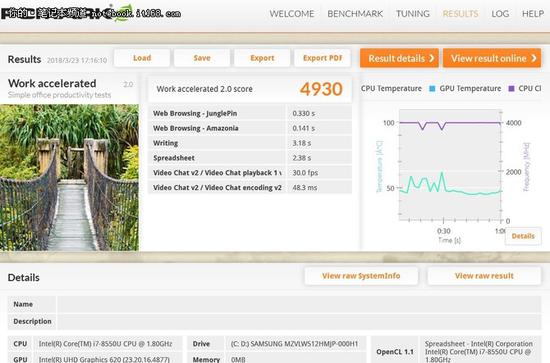The height and width of the screenshot is (363, 550).
Task: Click the temperature chart plot area
Action: pos(450,164)
